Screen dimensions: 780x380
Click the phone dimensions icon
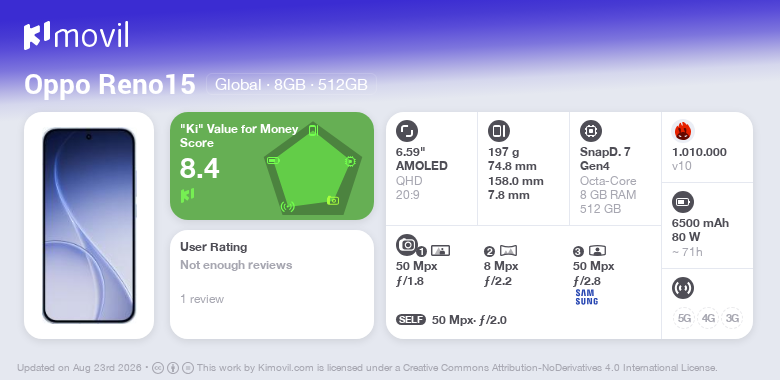(499, 131)
